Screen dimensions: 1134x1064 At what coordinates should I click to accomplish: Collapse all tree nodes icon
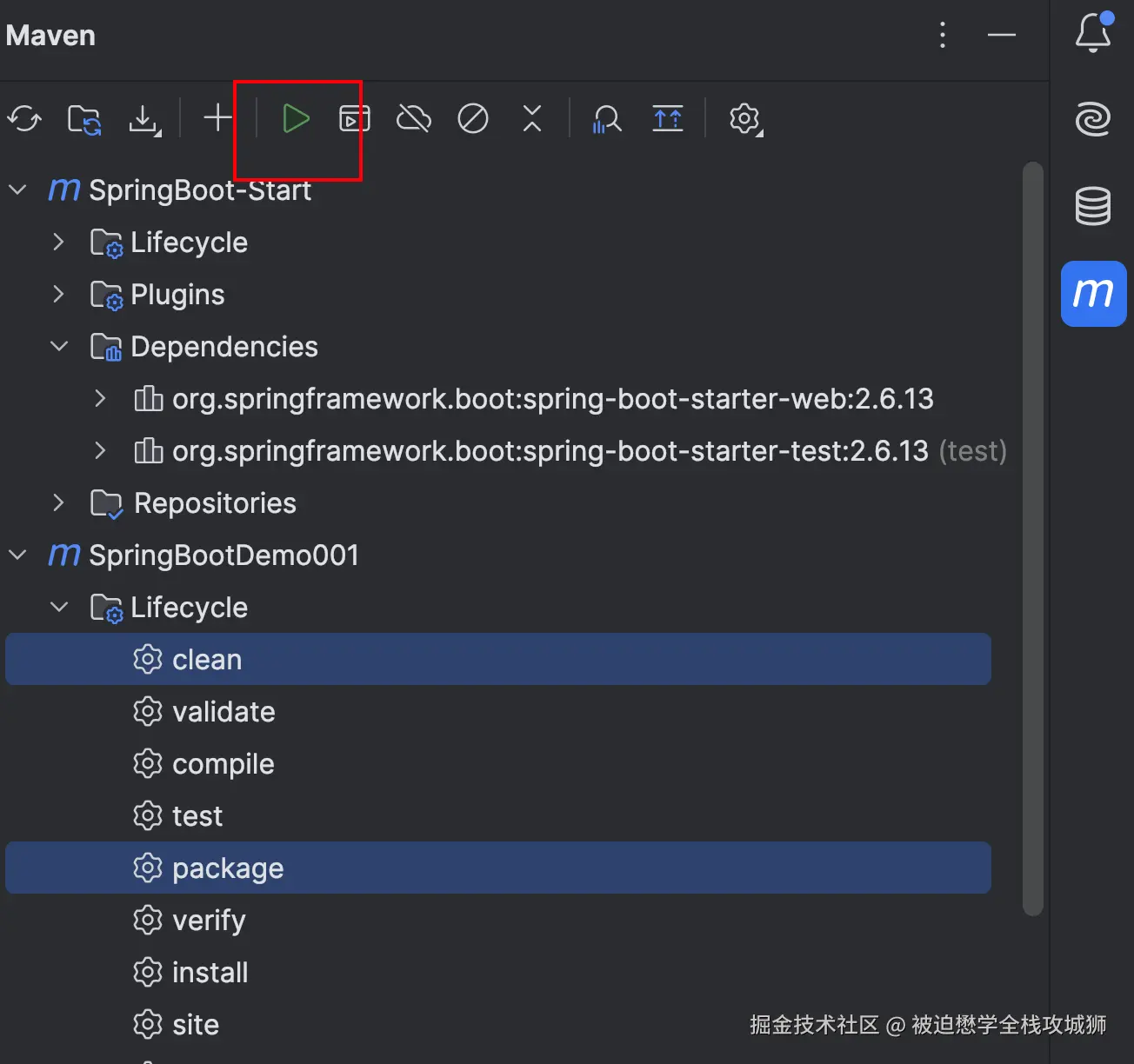point(532,119)
